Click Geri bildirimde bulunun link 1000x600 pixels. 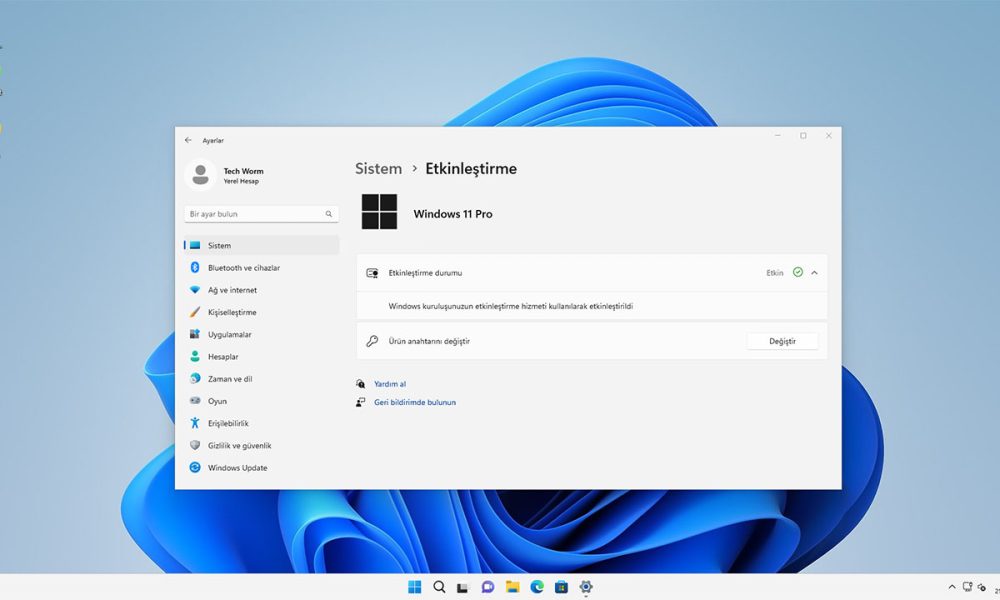(414, 402)
